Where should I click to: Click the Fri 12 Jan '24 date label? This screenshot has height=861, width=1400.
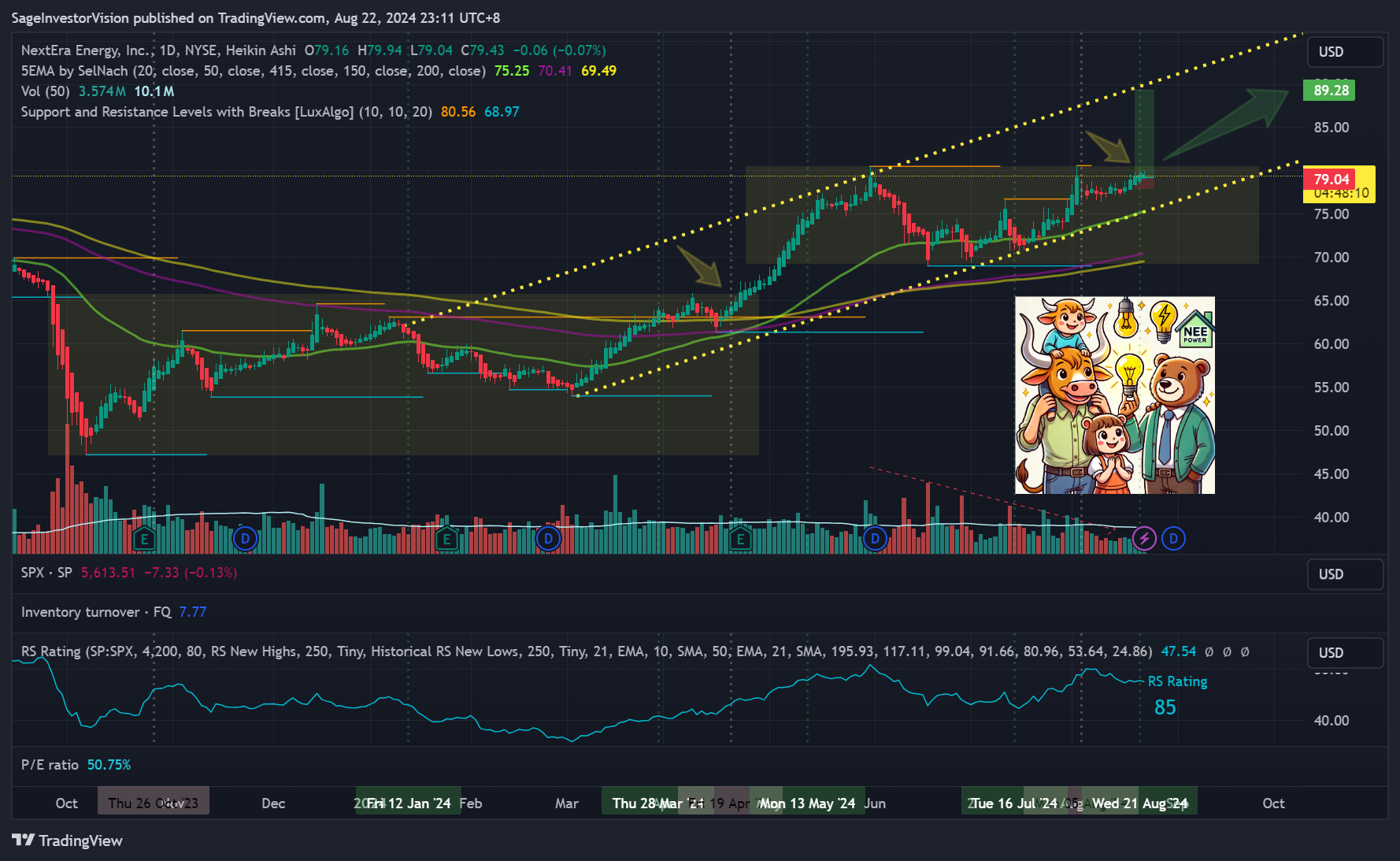(408, 803)
